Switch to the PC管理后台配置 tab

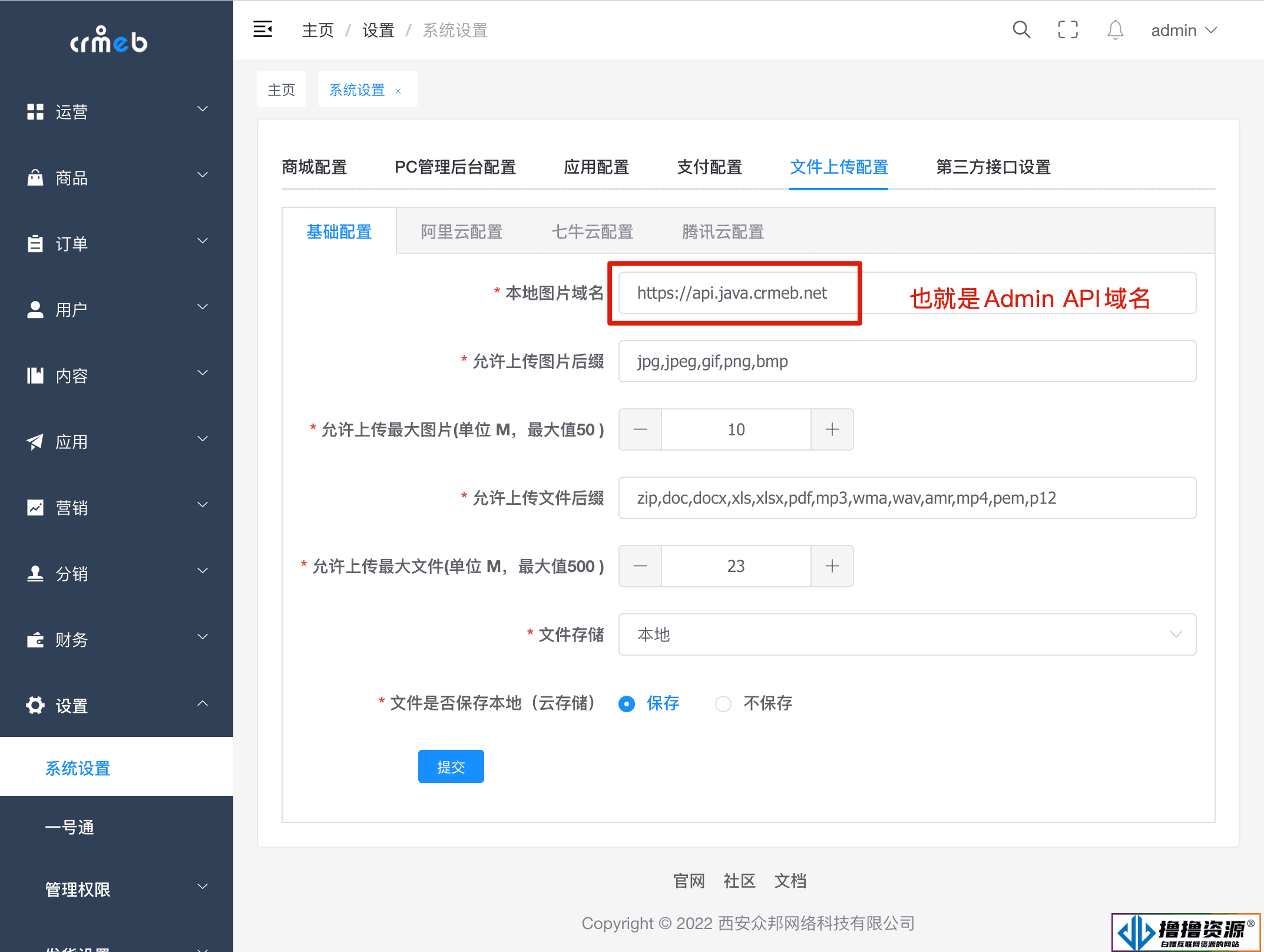coord(455,167)
